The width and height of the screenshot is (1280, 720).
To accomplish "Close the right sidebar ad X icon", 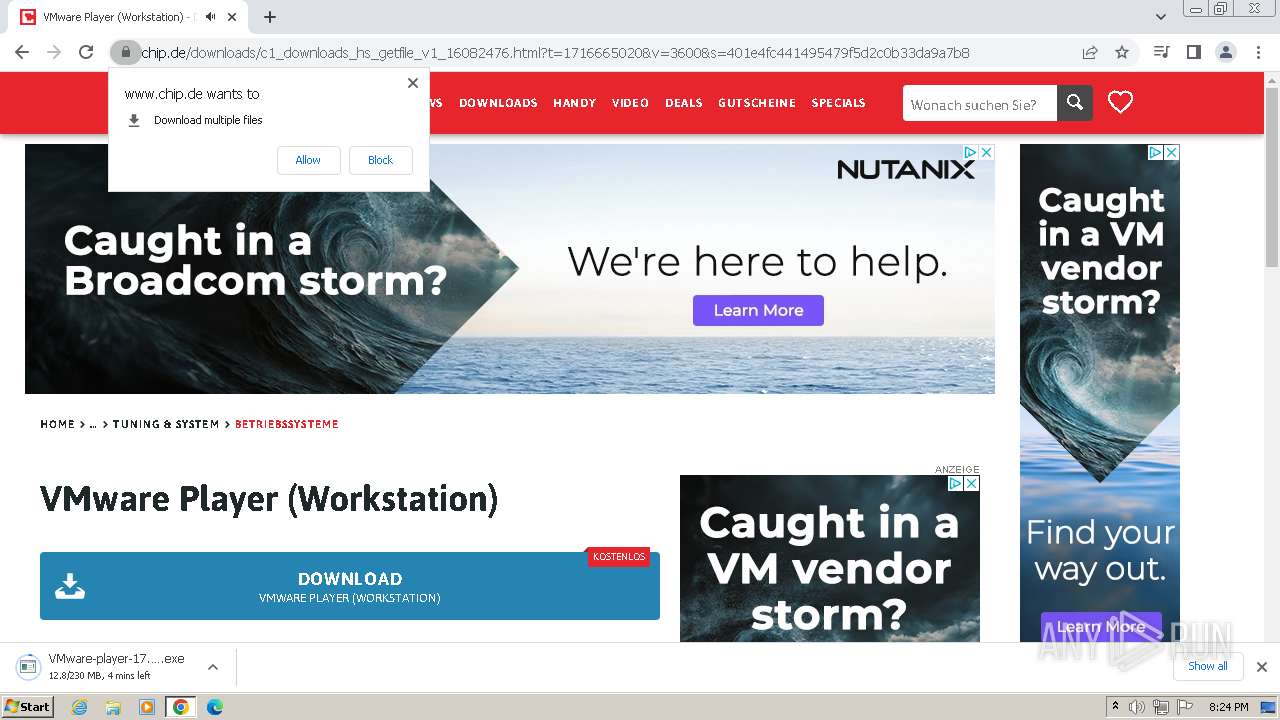I will (1171, 152).
